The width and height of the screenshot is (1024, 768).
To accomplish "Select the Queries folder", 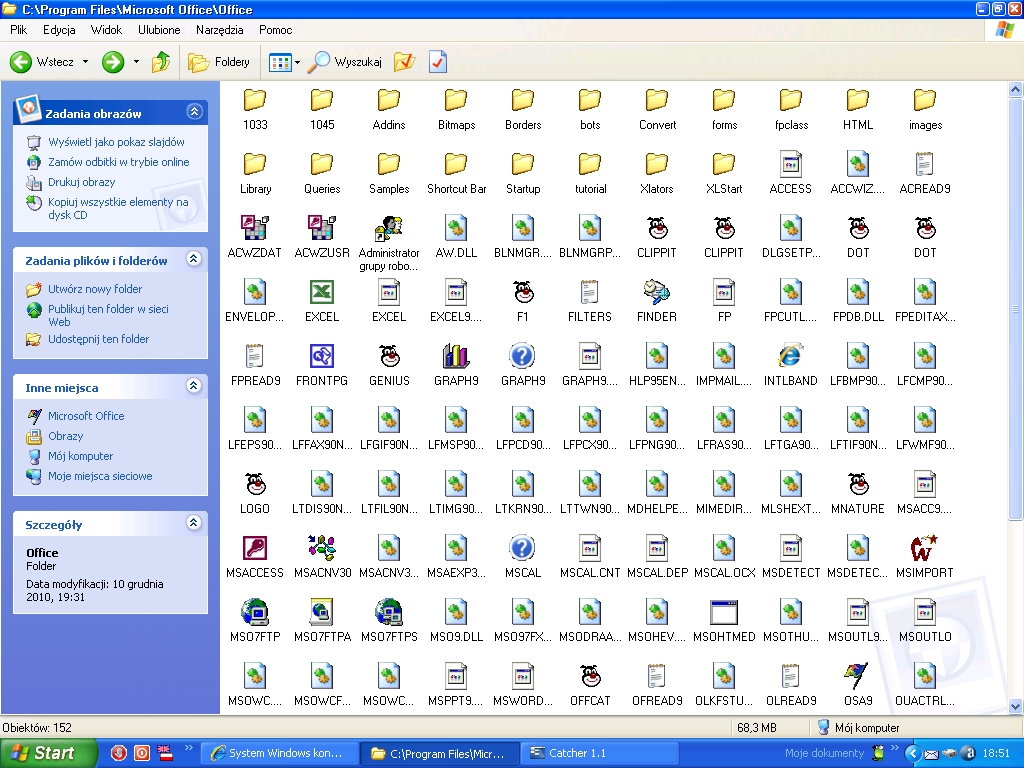I will point(322,165).
